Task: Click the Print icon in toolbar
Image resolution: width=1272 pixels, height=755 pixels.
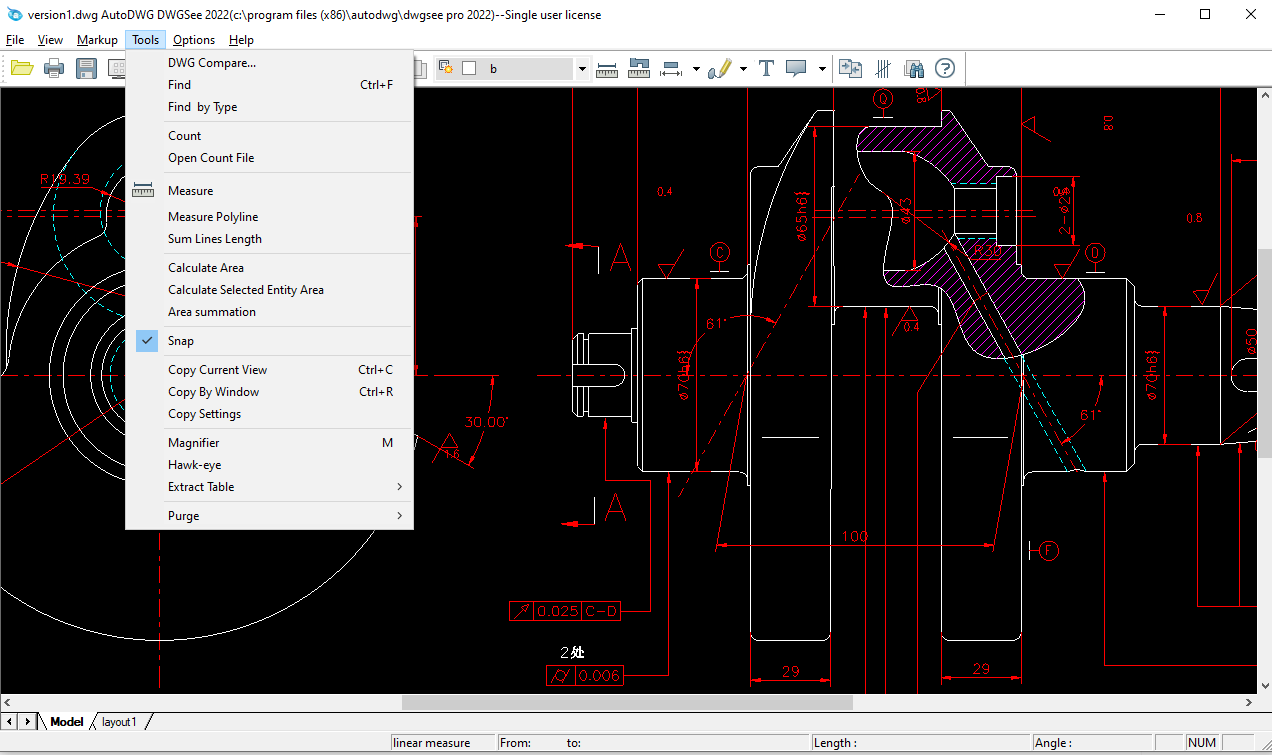Action: click(x=54, y=69)
